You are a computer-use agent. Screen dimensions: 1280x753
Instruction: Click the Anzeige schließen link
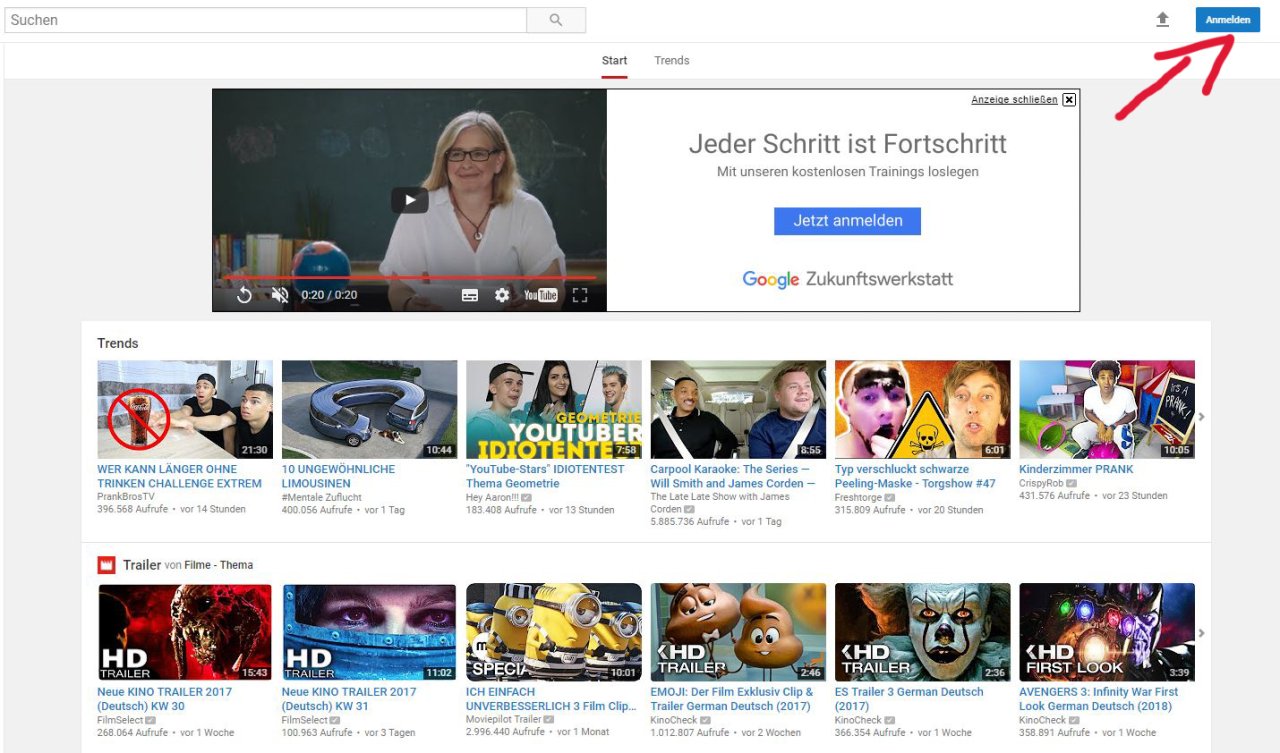pos(1014,100)
